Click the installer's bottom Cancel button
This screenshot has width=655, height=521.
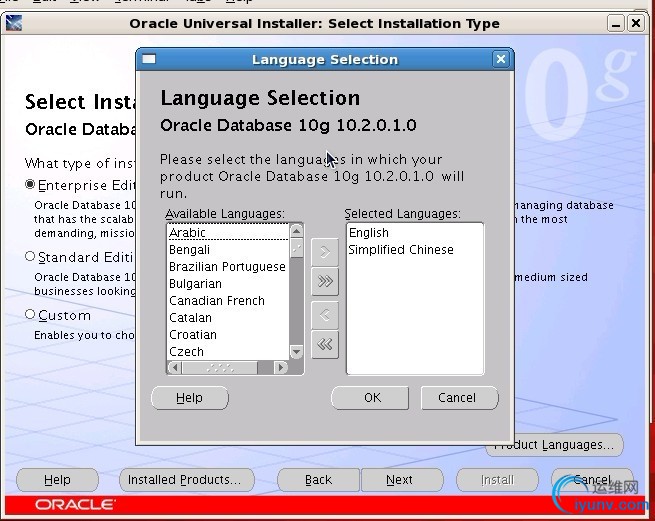[592, 480]
